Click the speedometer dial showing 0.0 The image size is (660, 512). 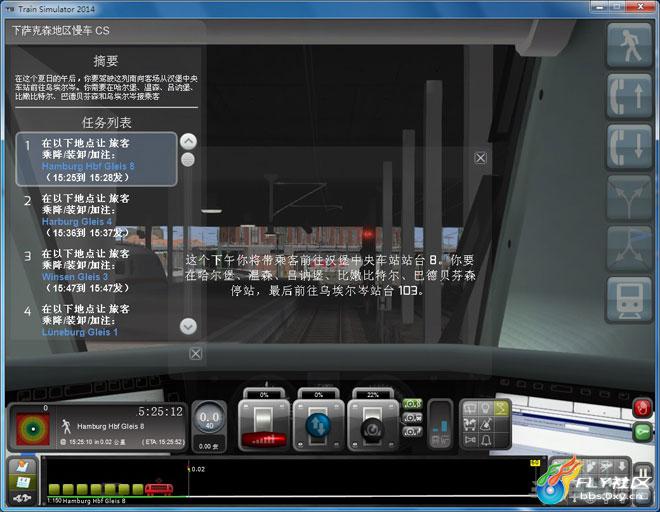click(209, 419)
